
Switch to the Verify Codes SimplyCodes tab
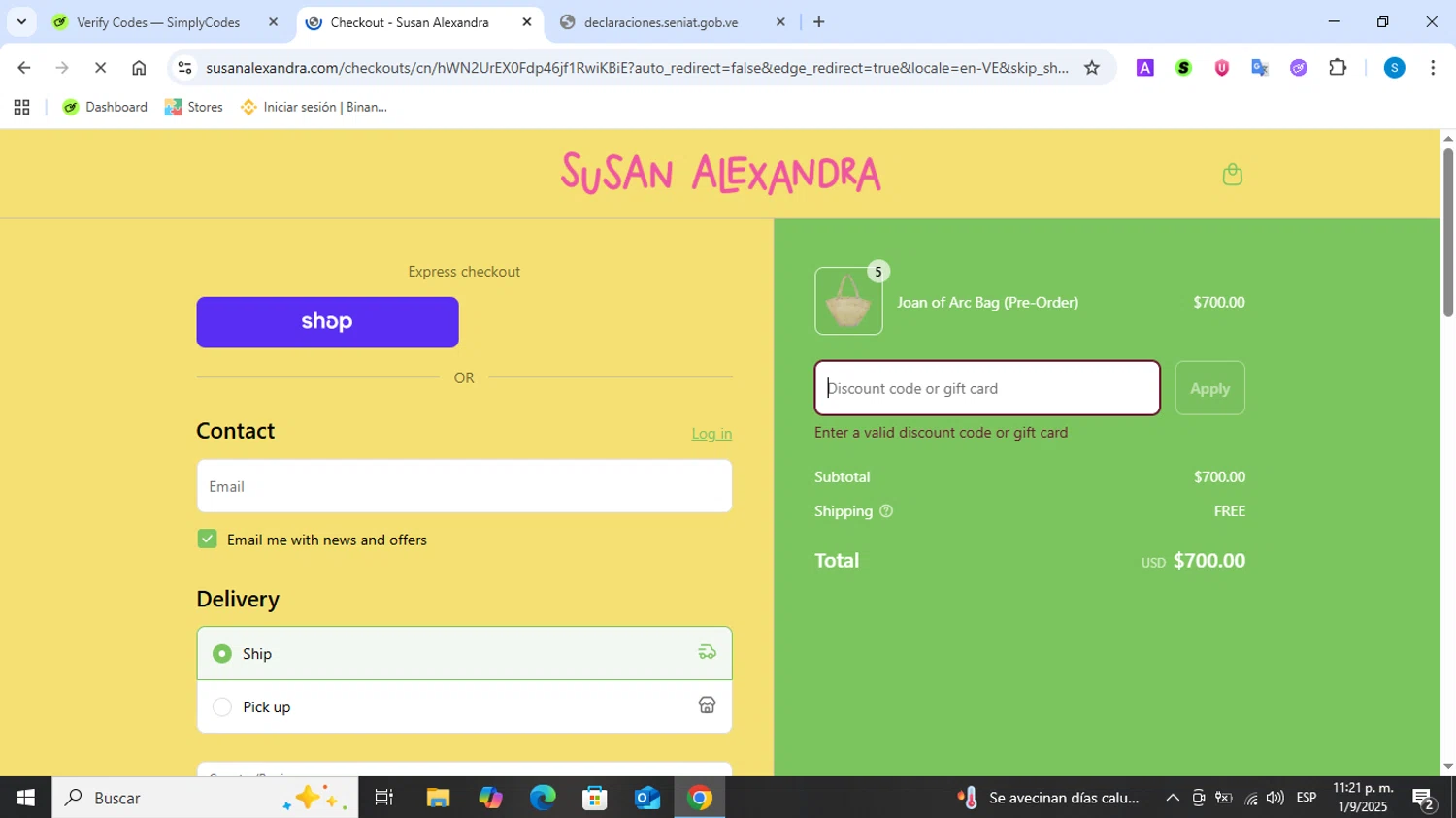click(158, 22)
